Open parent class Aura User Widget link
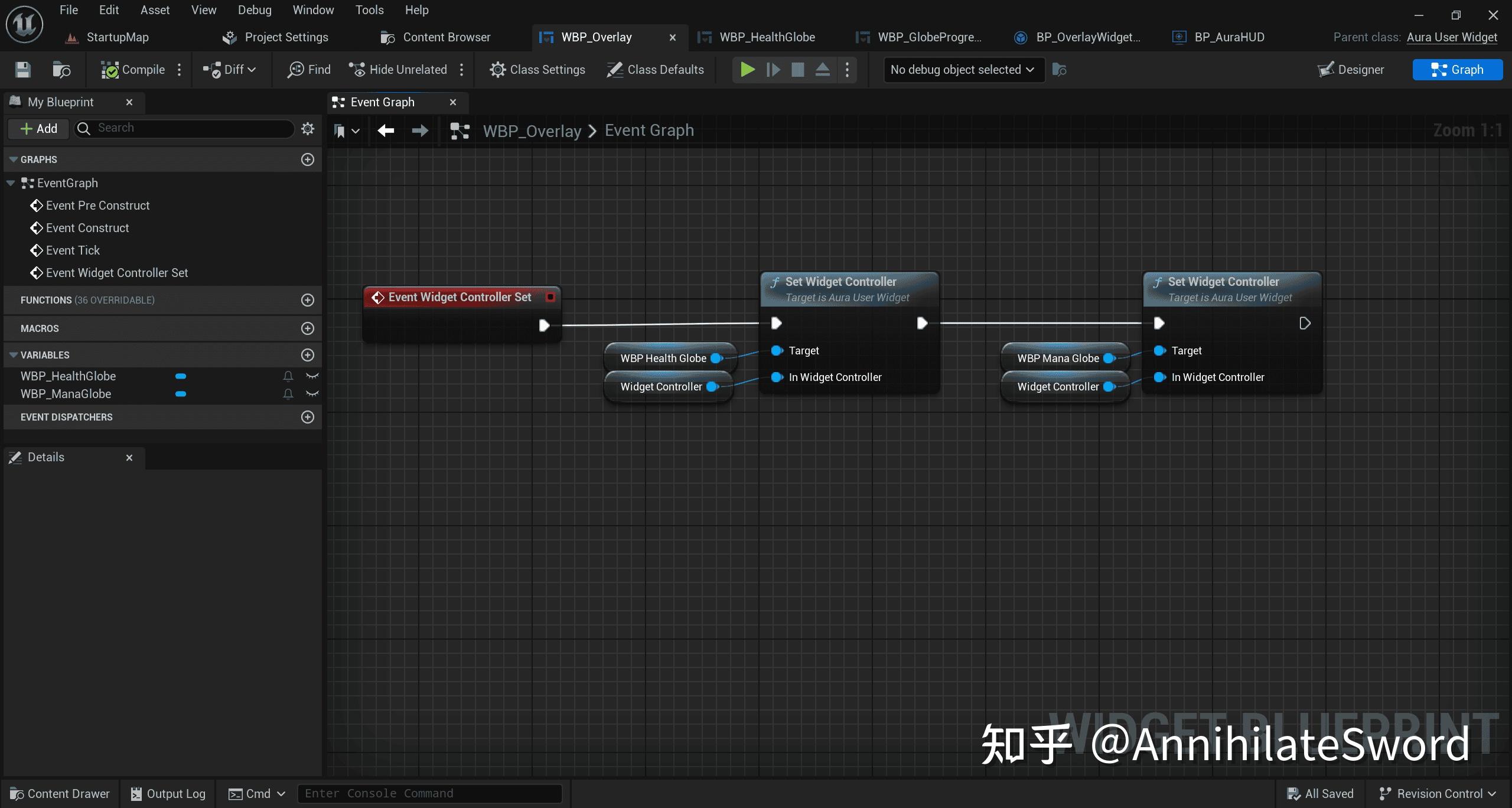Screen dimensions: 1512x808 point(1453,37)
